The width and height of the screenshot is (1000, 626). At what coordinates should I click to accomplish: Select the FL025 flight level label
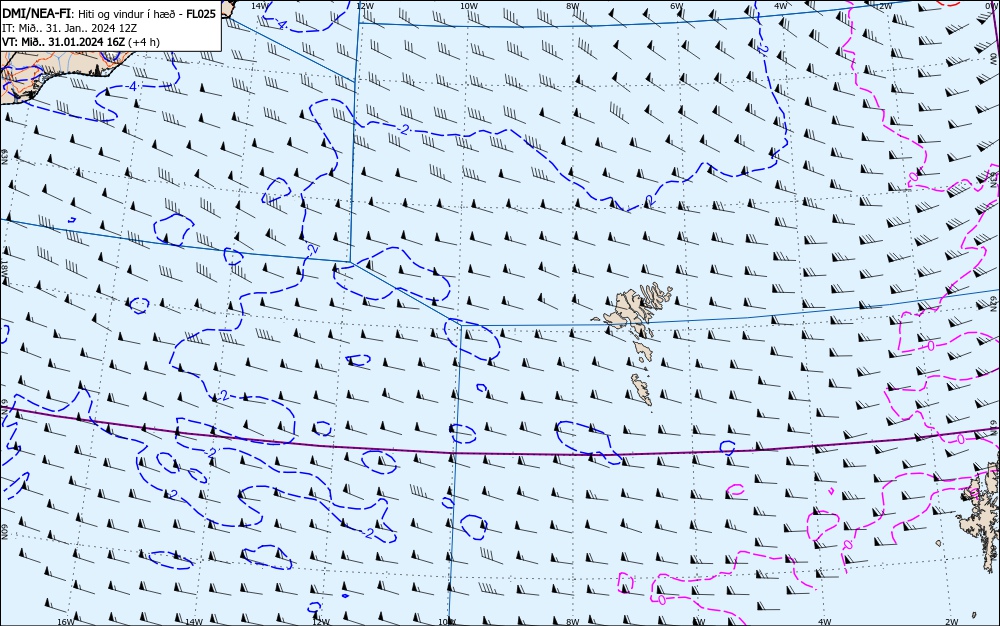(x=201, y=14)
